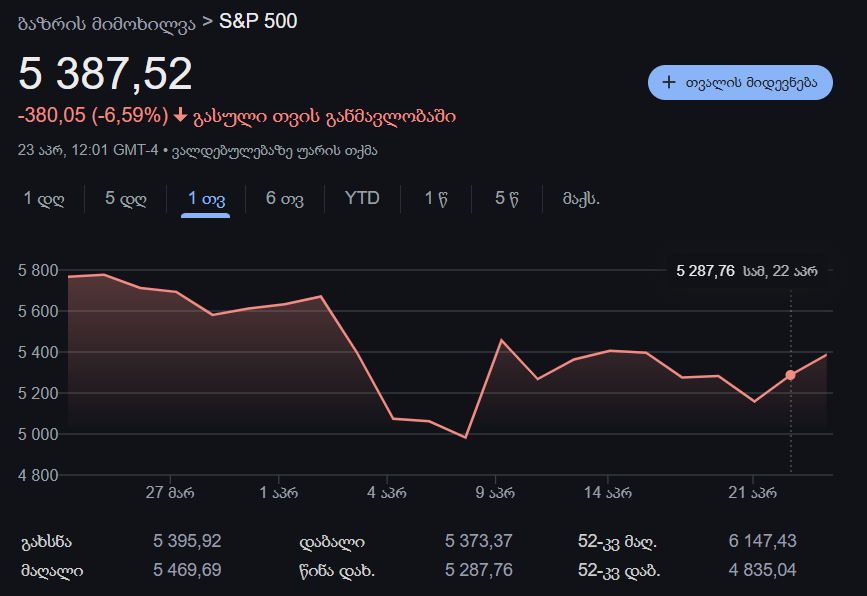This screenshot has height=596, width=867.
Task: Click the highlighted data point on the chart line
Action: point(790,375)
